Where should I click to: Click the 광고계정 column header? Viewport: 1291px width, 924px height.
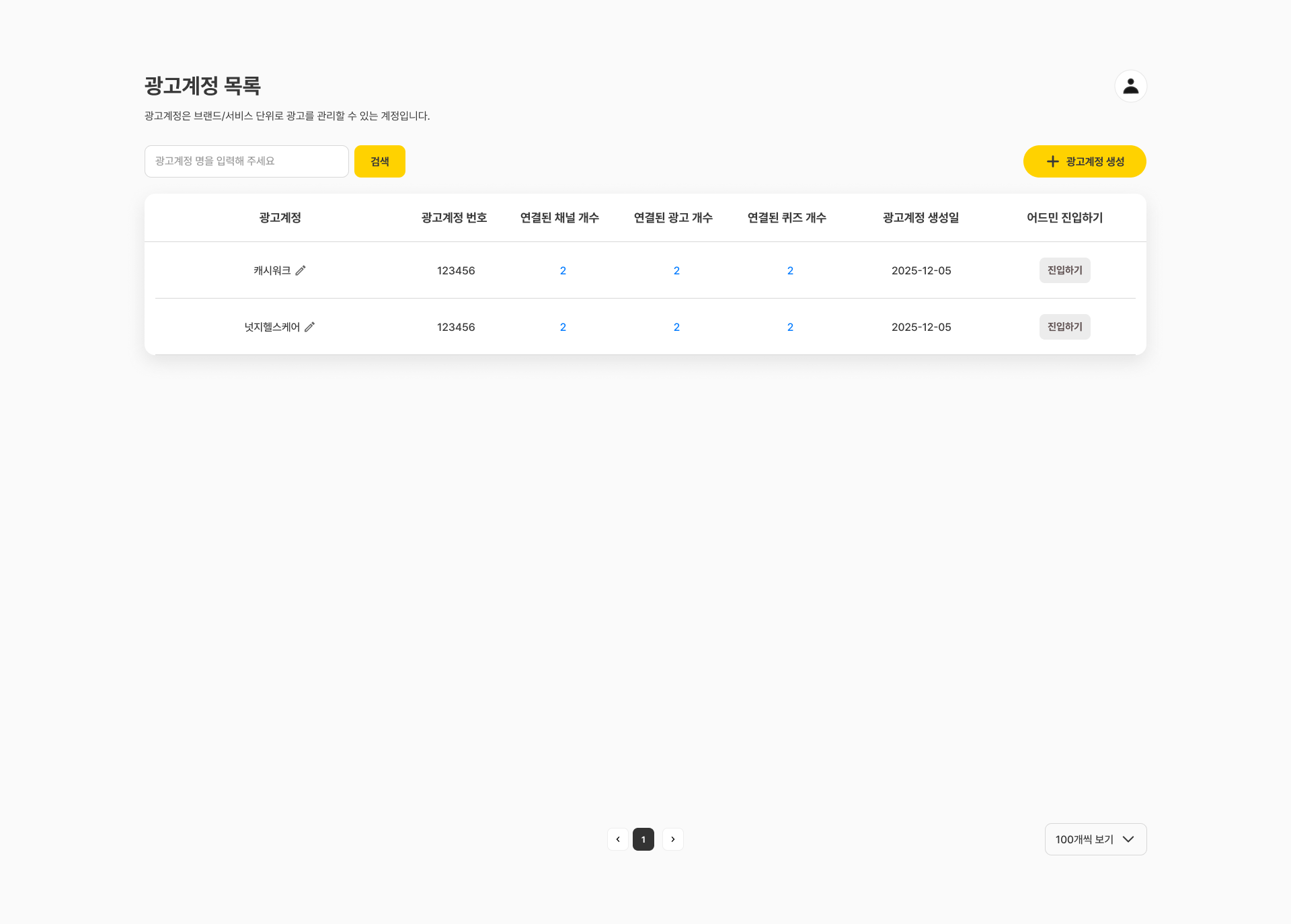point(280,217)
